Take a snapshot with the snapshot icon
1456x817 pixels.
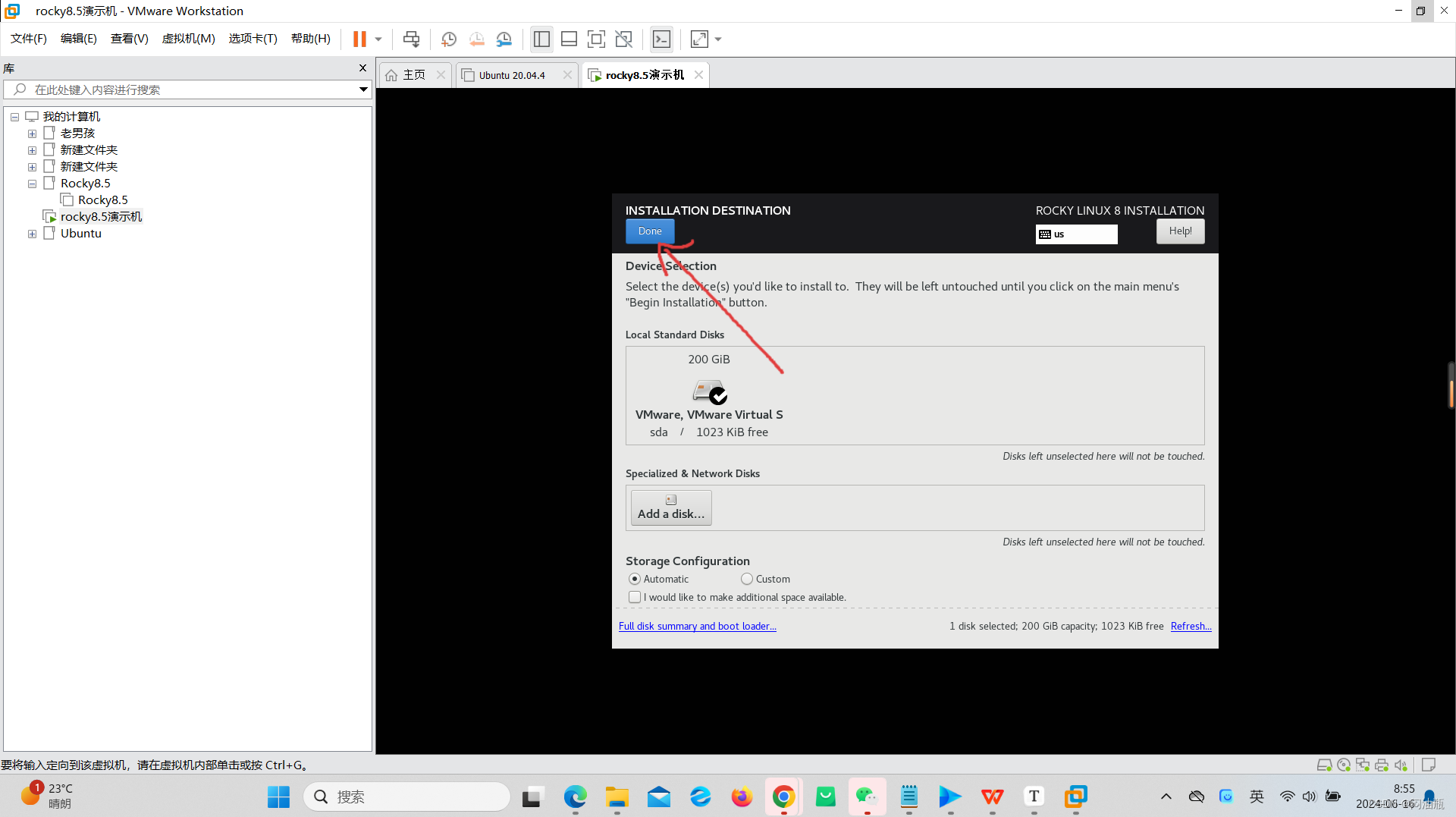tap(449, 39)
